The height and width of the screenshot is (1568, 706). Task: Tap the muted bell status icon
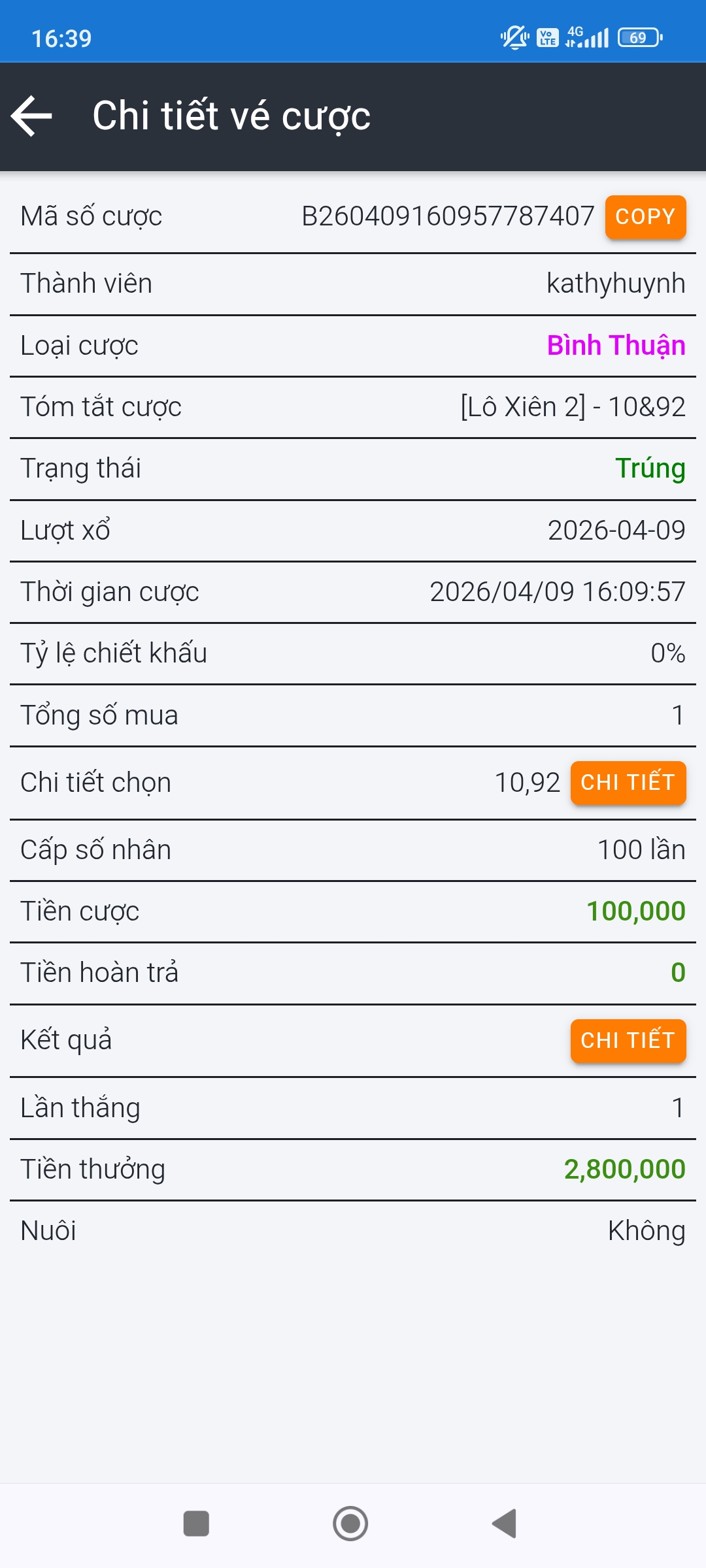click(x=514, y=37)
